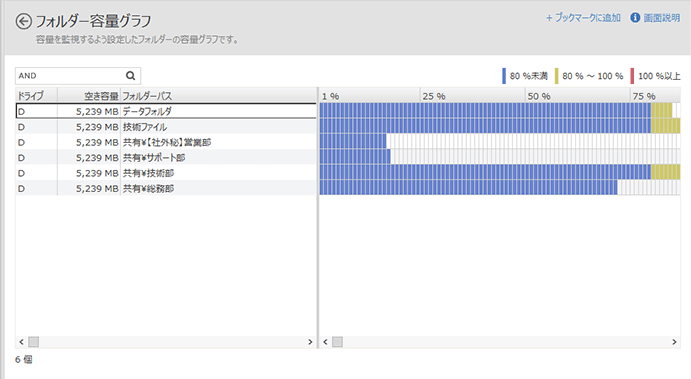The height and width of the screenshot is (379, 691).
Task: Select the 共有¥サポート部 row
Action: tap(166, 158)
